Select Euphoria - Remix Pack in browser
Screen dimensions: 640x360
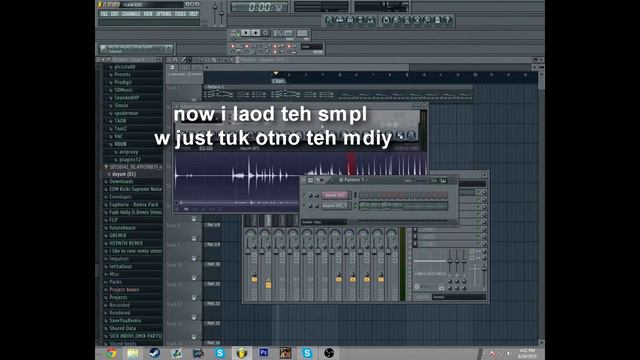(x=133, y=204)
